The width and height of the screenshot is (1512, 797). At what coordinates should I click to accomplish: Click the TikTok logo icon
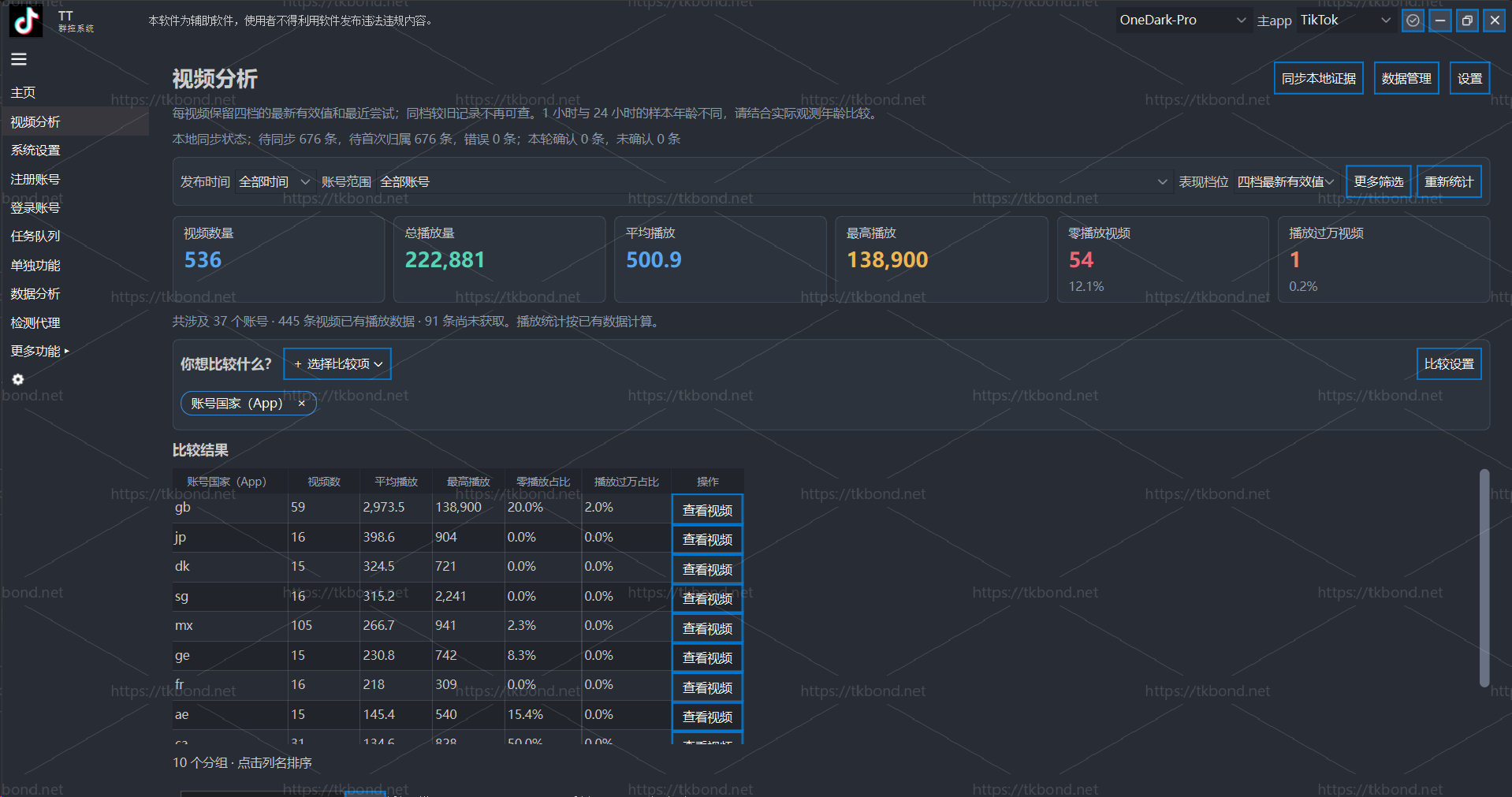(25, 20)
